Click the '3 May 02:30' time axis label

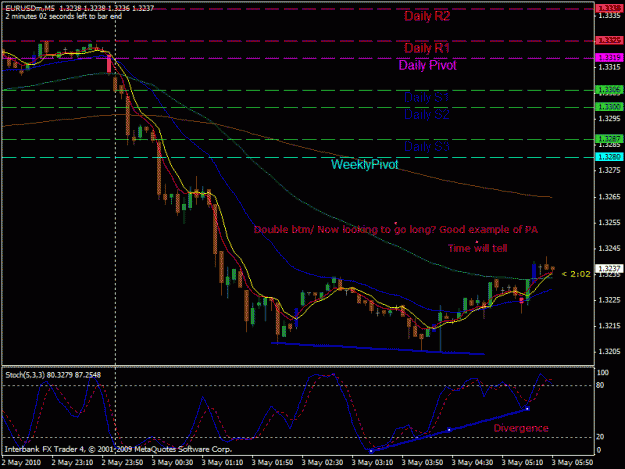coord(322,463)
